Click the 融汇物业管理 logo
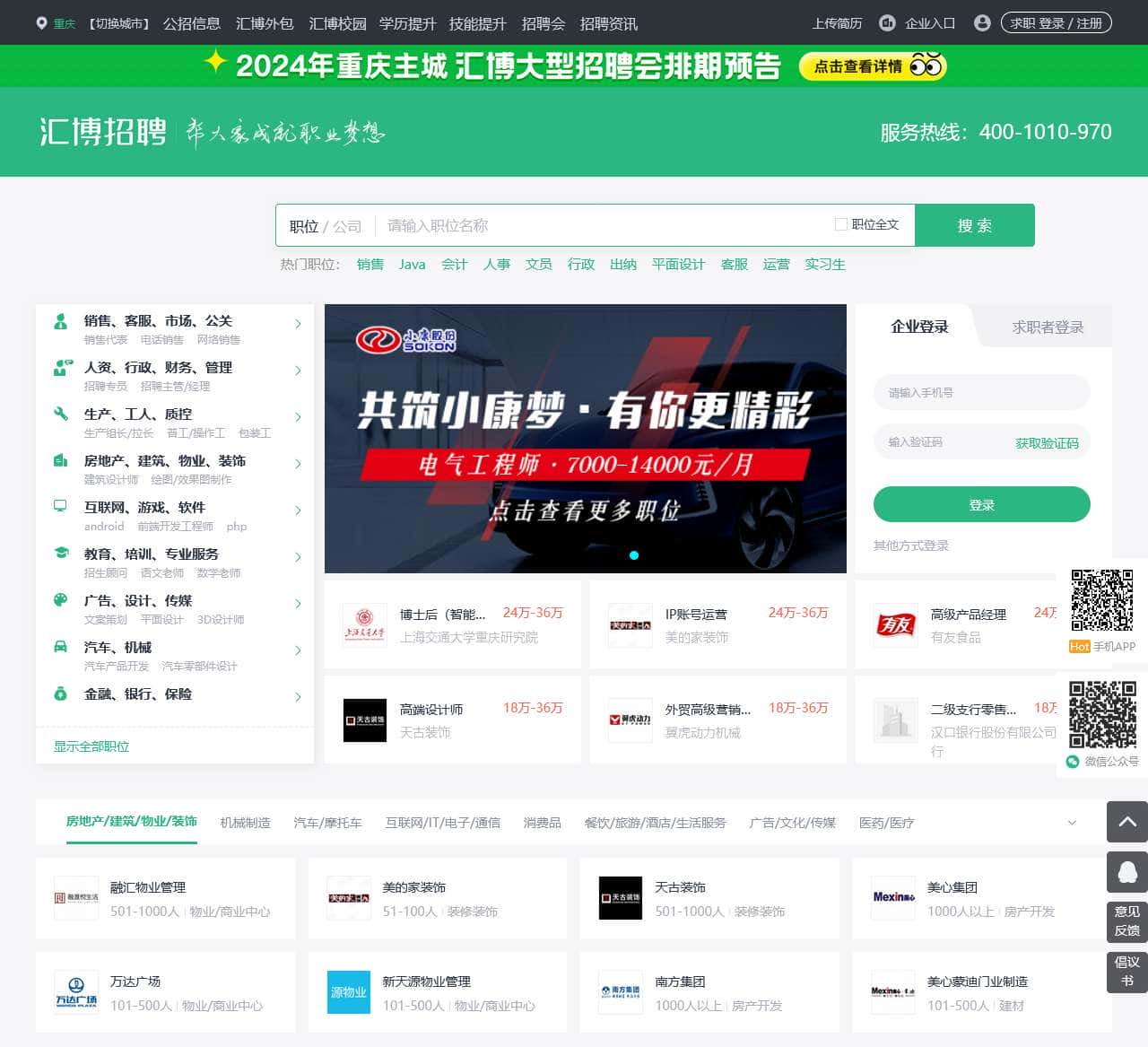 pos(76,898)
